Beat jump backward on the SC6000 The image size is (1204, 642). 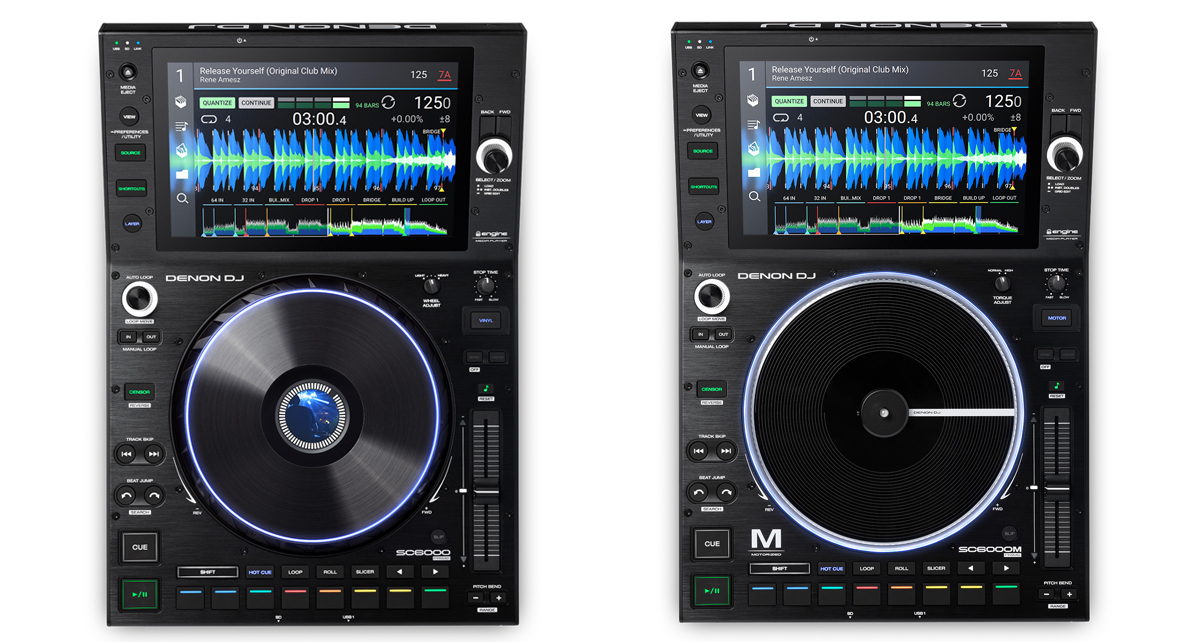click(x=126, y=495)
